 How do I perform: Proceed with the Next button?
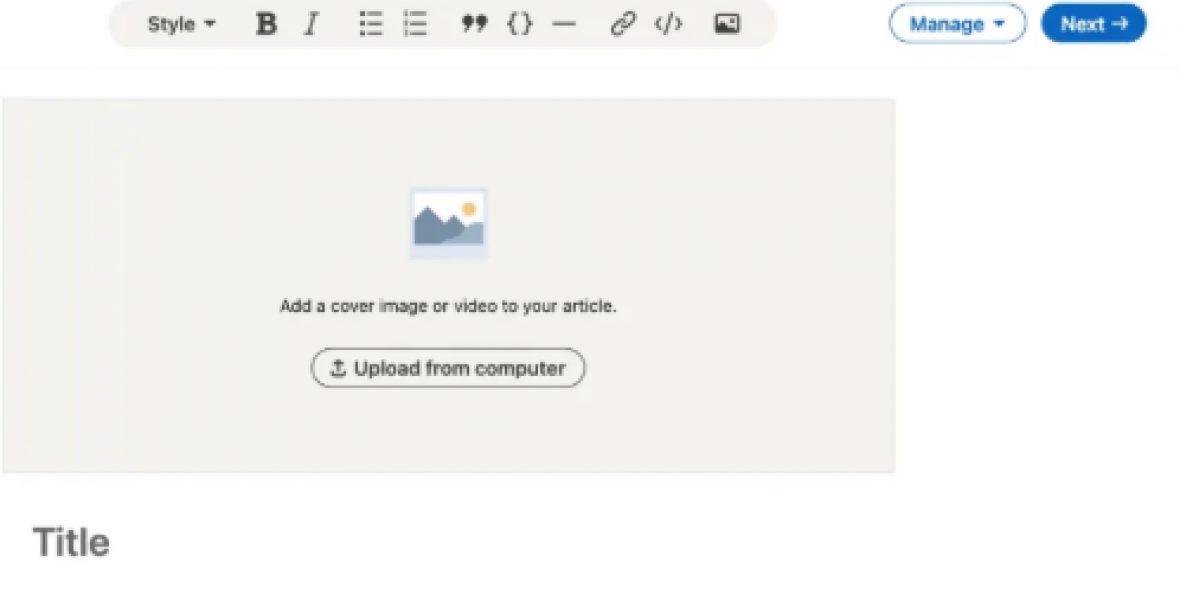coord(1094,24)
